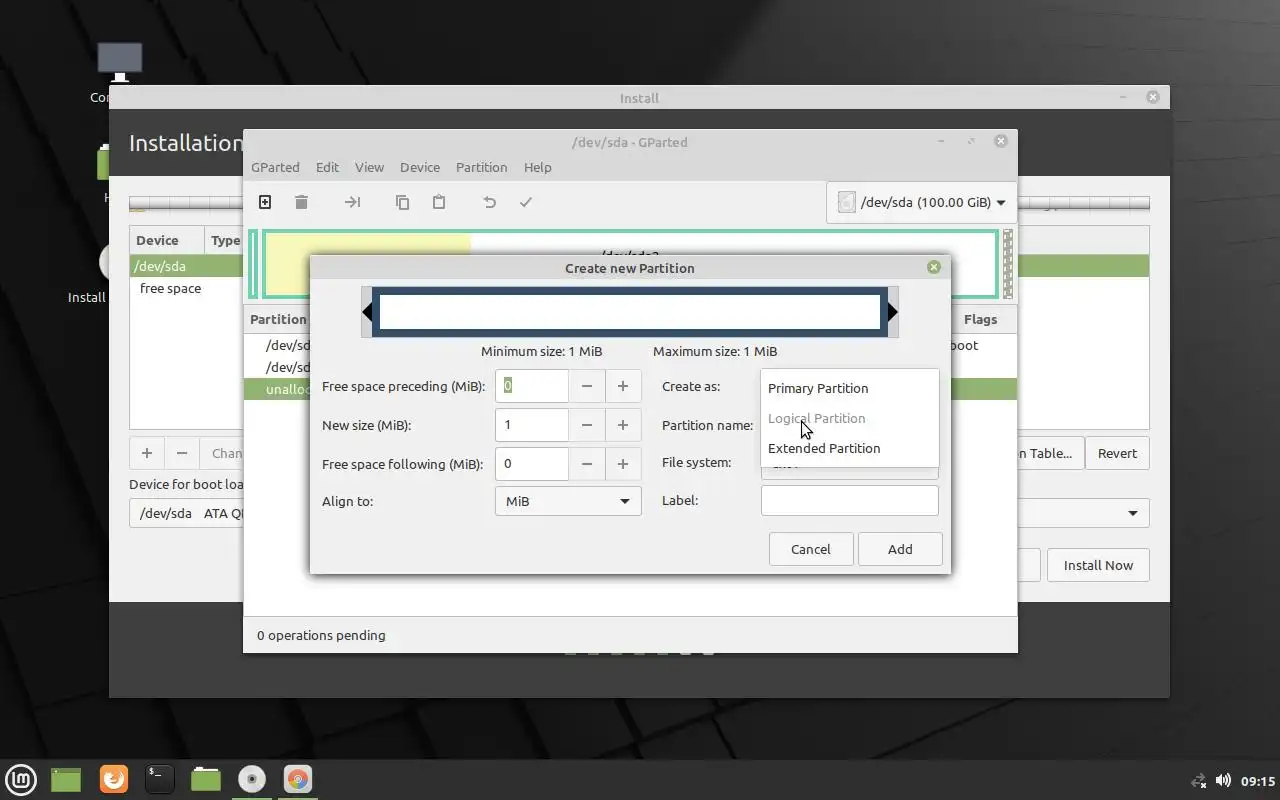Click the Partition column header in GParted
This screenshot has height=800, width=1280.
(278, 319)
